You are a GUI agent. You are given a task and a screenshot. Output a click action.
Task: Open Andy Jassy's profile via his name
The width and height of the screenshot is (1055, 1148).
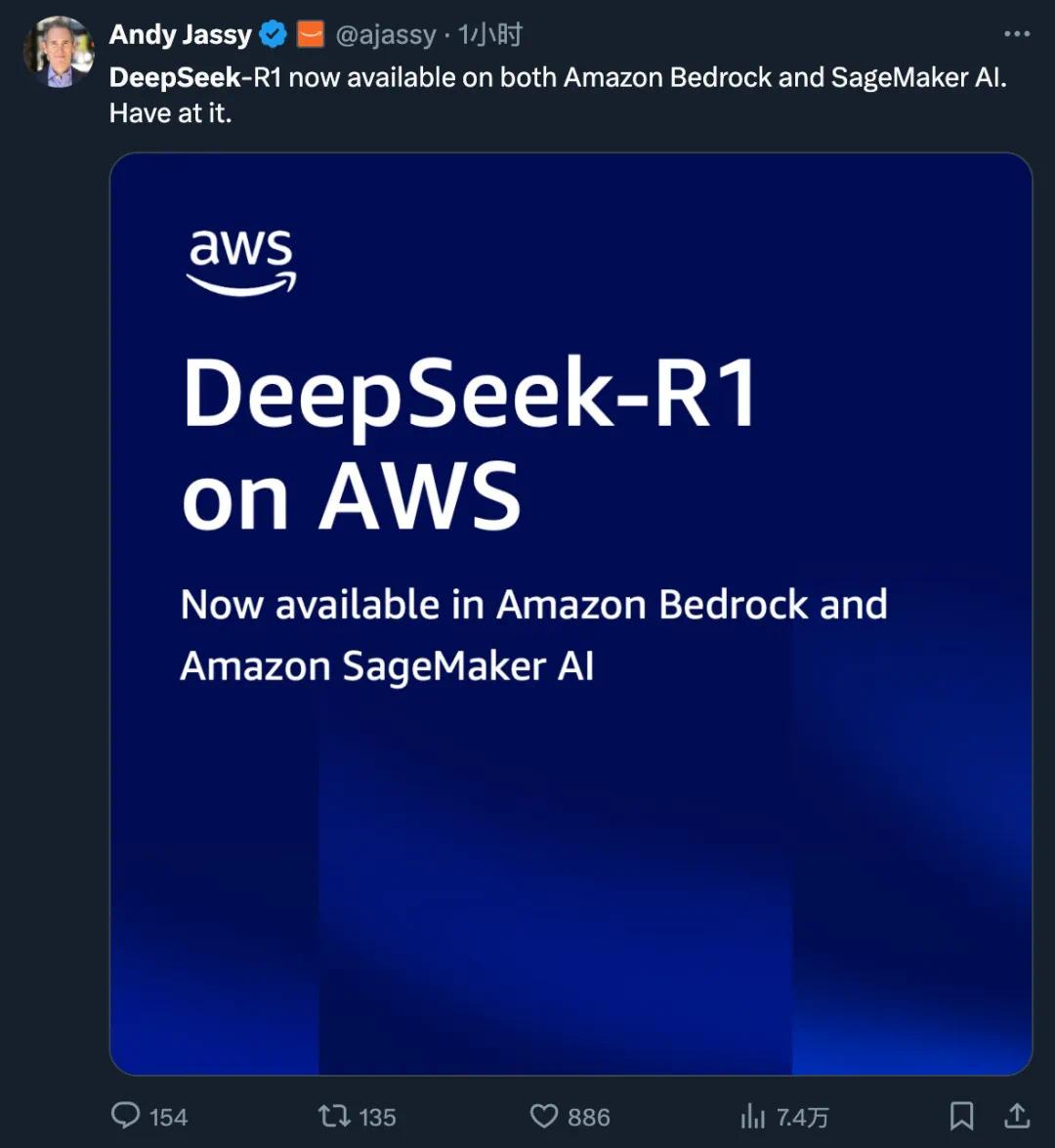coord(181,34)
